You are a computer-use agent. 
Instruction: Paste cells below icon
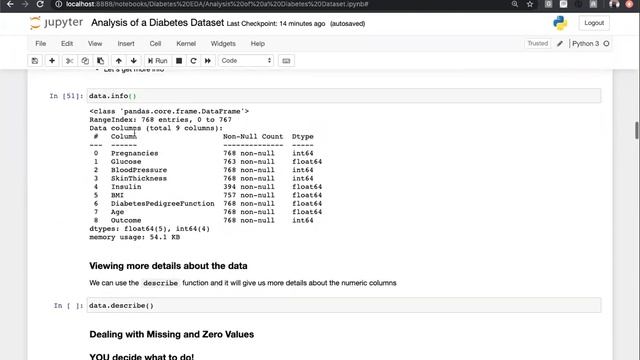click(x=100, y=61)
